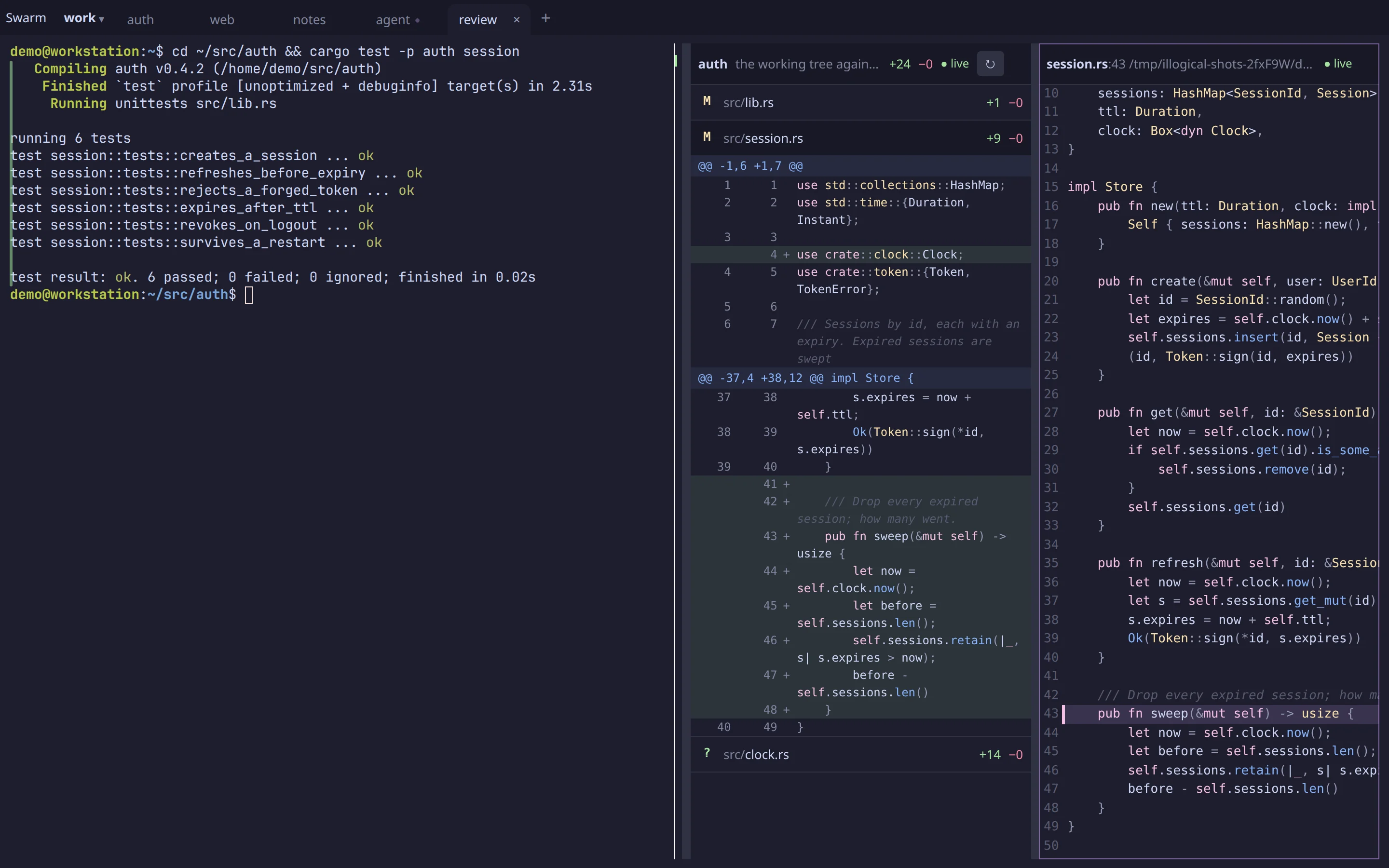Close the review tab
This screenshot has width=1389, height=868.
(x=517, y=19)
